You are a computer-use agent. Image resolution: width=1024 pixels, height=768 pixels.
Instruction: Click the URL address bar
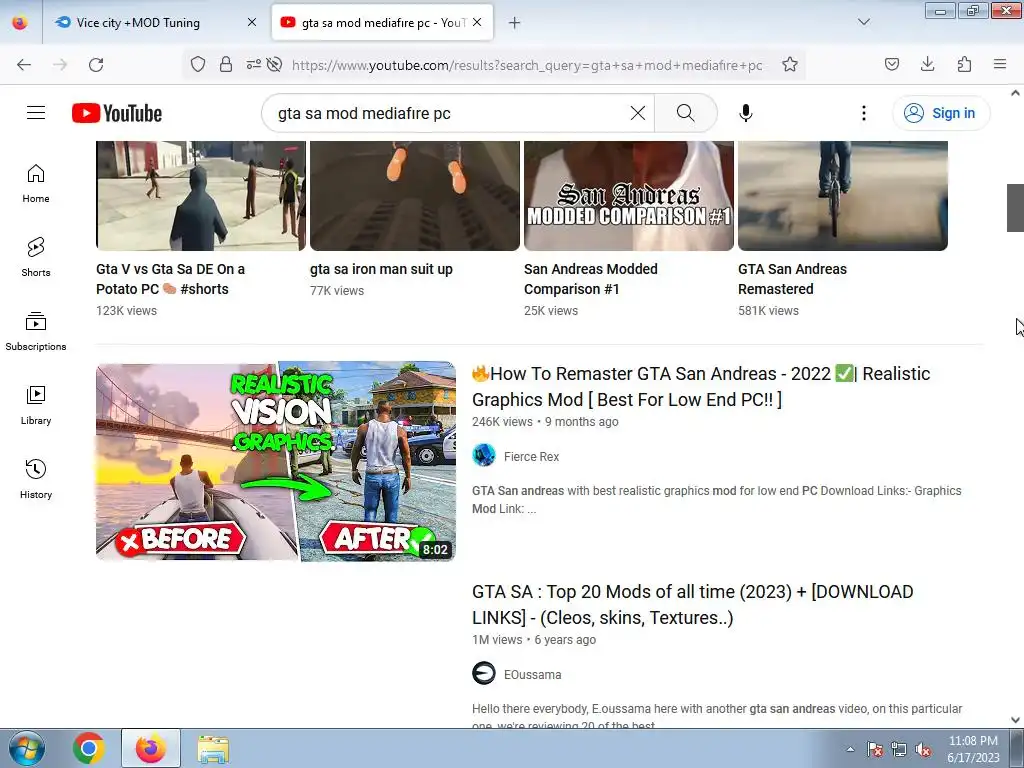click(x=526, y=65)
